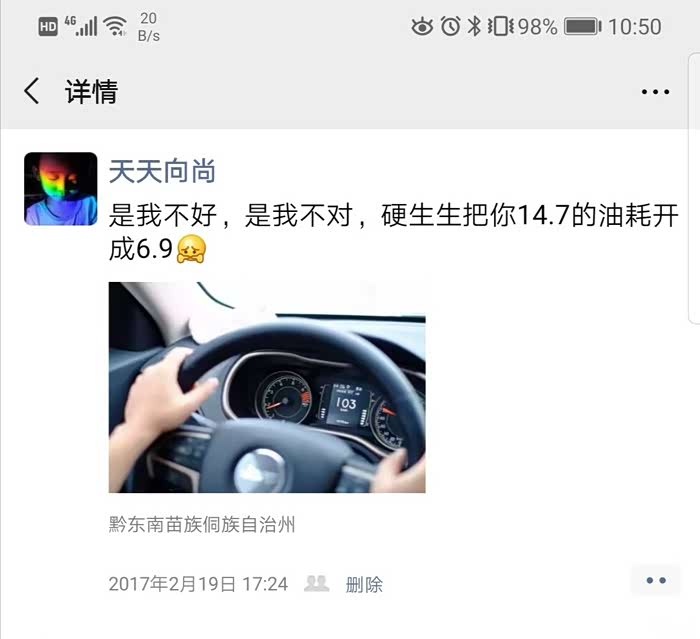This screenshot has height=639, width=700.
Task: Open the visibility people icon next to timestamp
Action: point(317,583)
